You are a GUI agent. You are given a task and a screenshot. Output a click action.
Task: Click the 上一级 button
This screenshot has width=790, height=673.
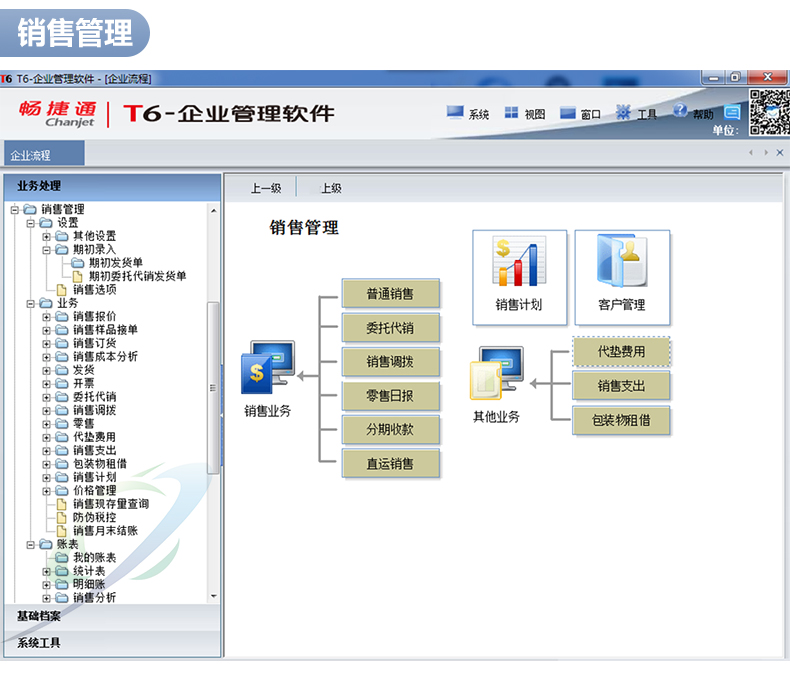click(266, 188)
